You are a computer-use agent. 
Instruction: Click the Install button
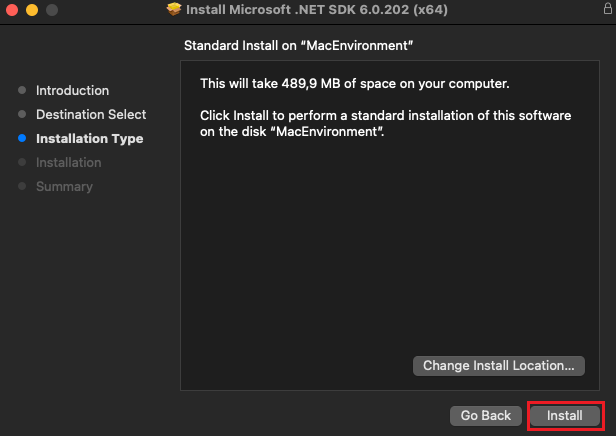point(564,415)
